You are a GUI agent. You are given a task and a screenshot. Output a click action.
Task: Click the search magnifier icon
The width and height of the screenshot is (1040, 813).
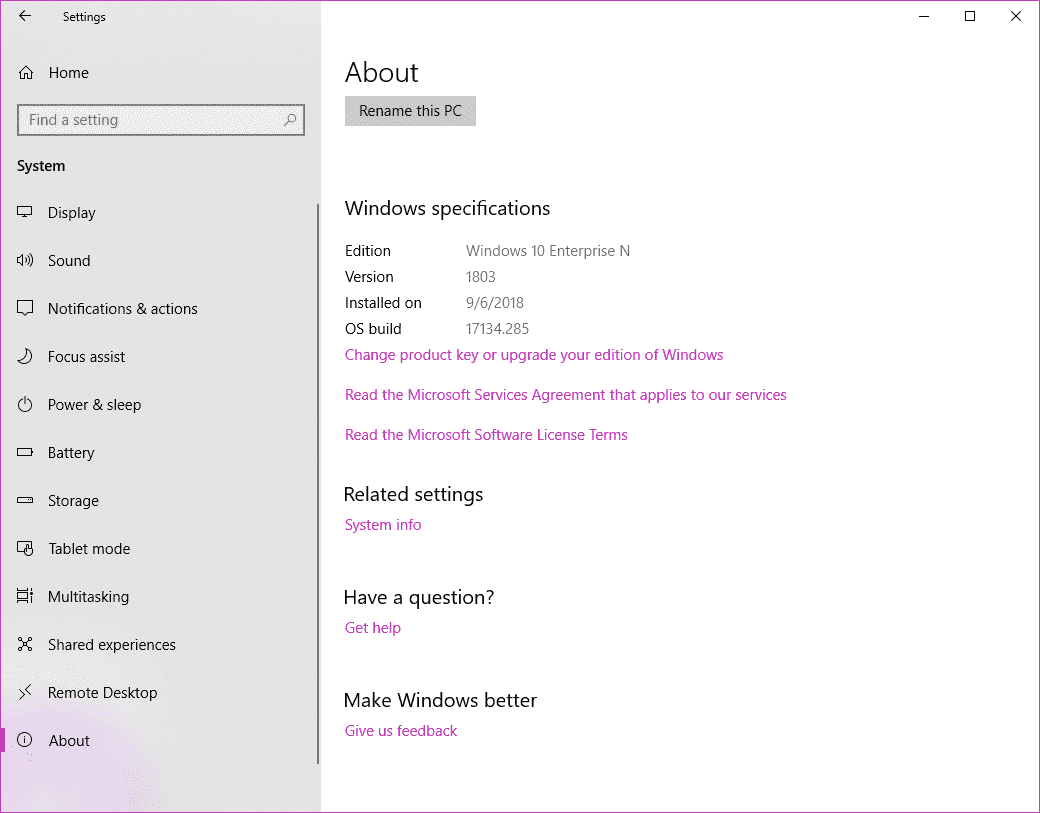pos(290,120)
